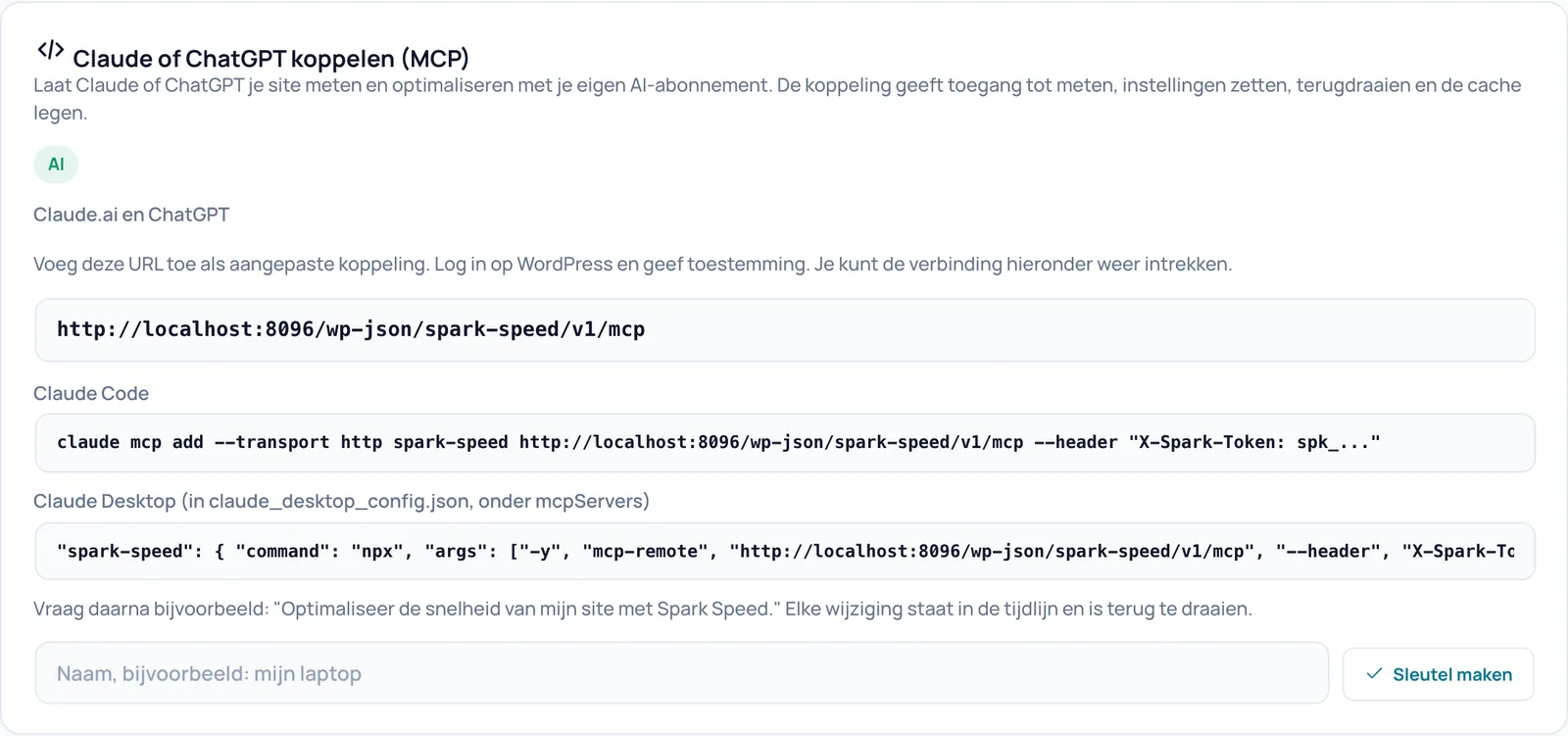
Task: Click the spark-speed JSON config code box
Action: tap(785, 552)
